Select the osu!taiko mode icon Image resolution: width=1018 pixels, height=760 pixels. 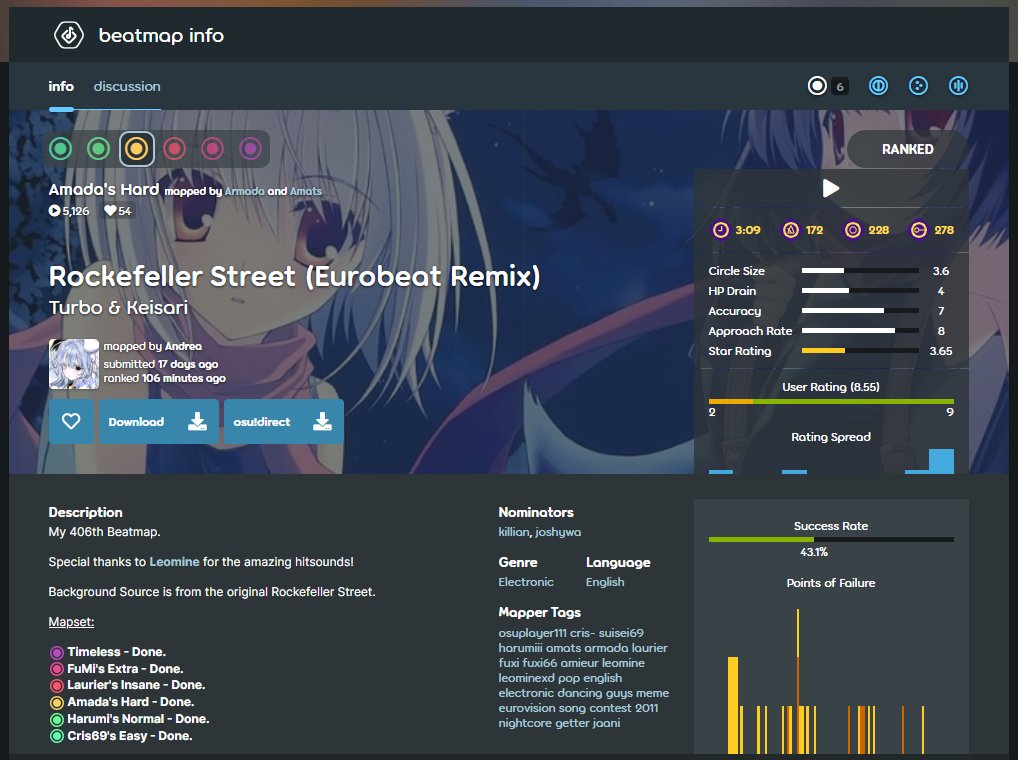pyautogui.click(x=878, y=86)
